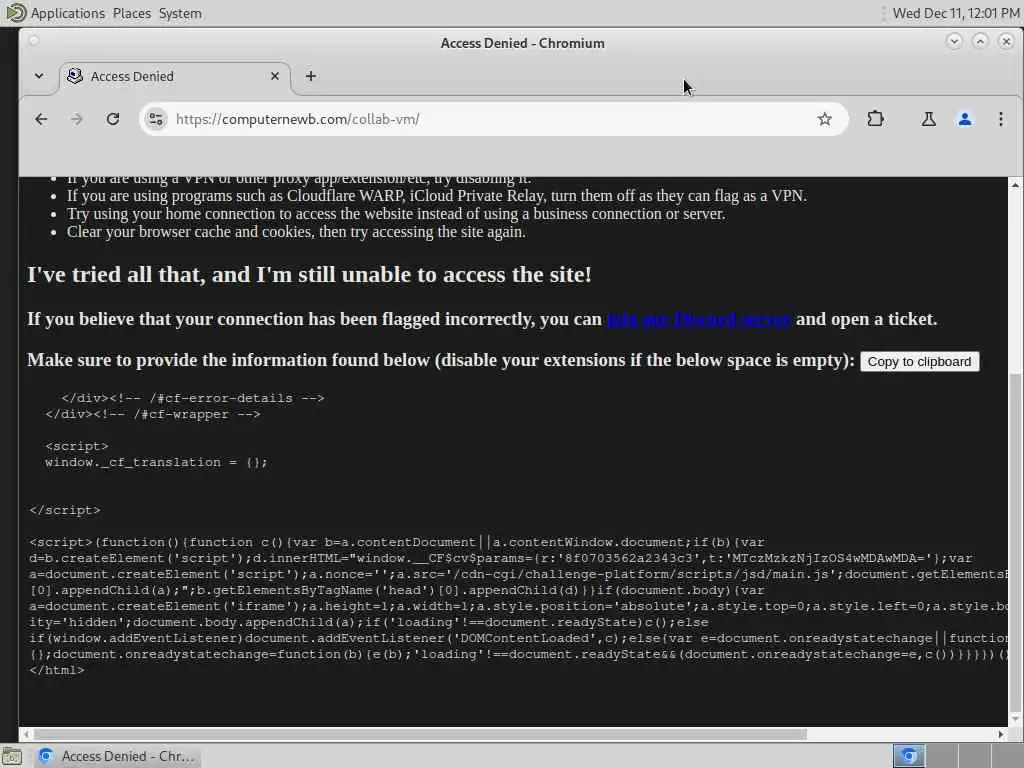Click the MATE logo icon in top panel
The image size is (1024, 768).
(x=15, y=13)
